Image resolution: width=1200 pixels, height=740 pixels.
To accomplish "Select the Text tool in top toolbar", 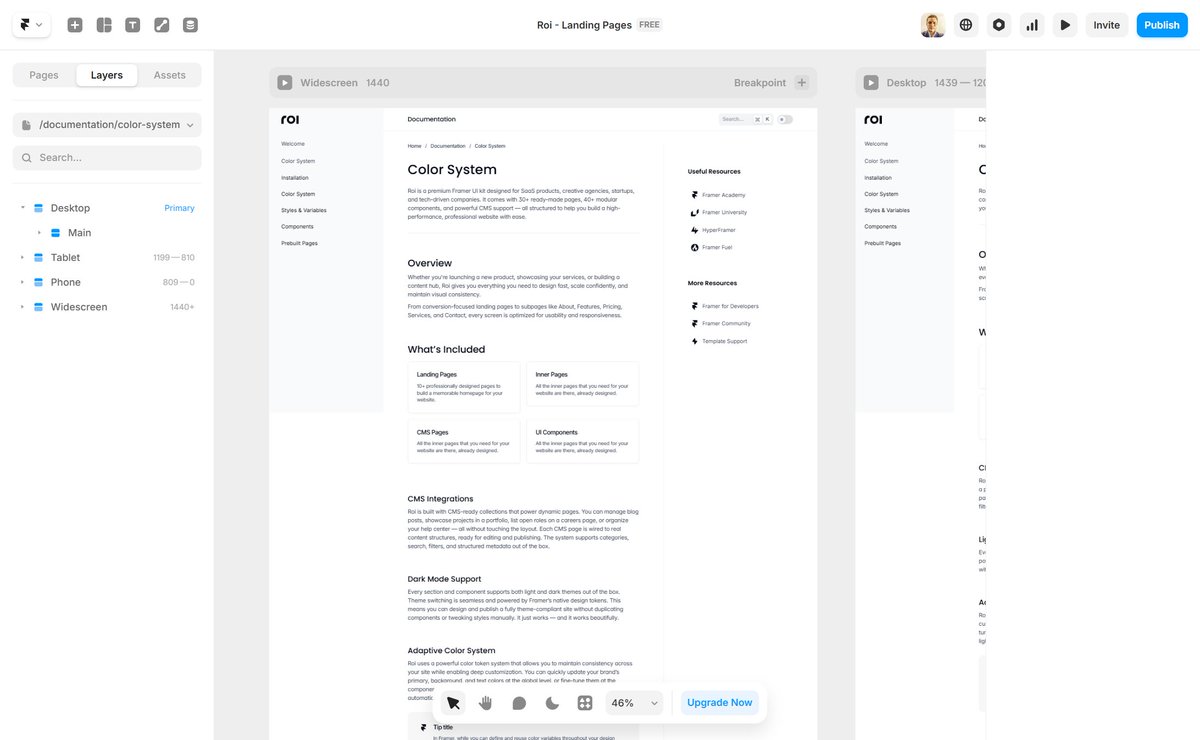I will pyautogui.click(x=133, y=25).
